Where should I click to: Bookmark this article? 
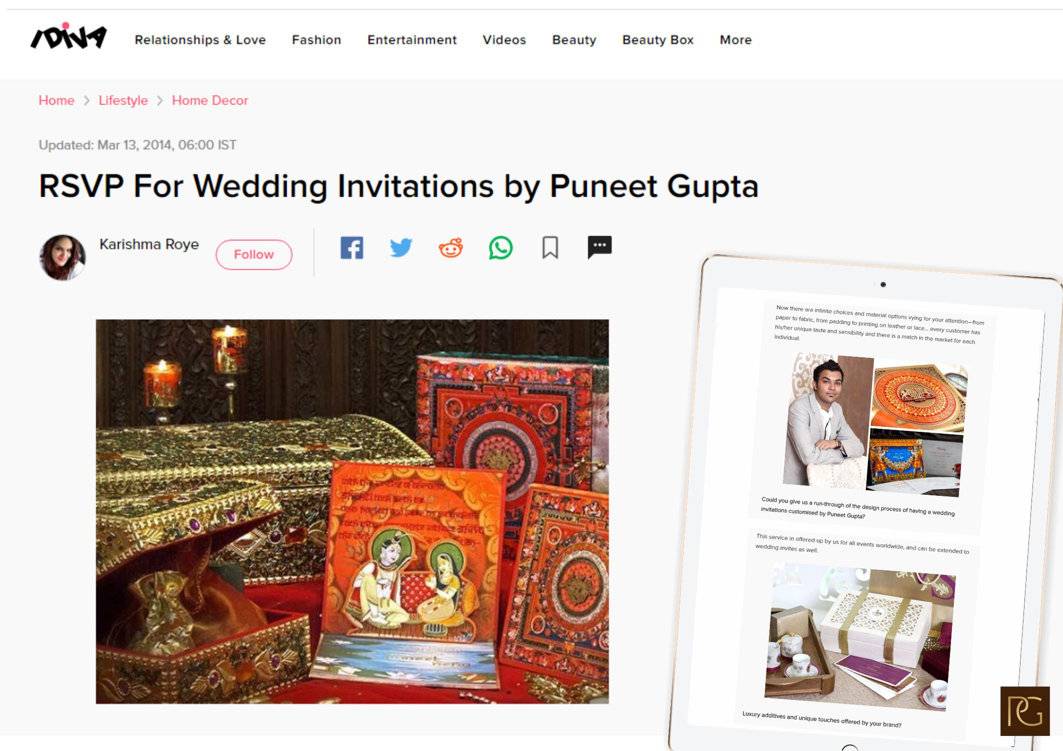[x=550, y=247]
